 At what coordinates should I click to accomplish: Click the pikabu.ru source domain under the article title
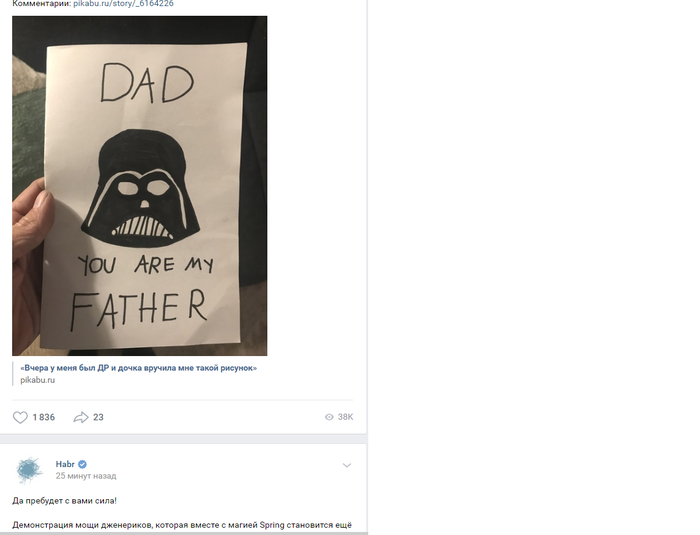coord(38,380)
